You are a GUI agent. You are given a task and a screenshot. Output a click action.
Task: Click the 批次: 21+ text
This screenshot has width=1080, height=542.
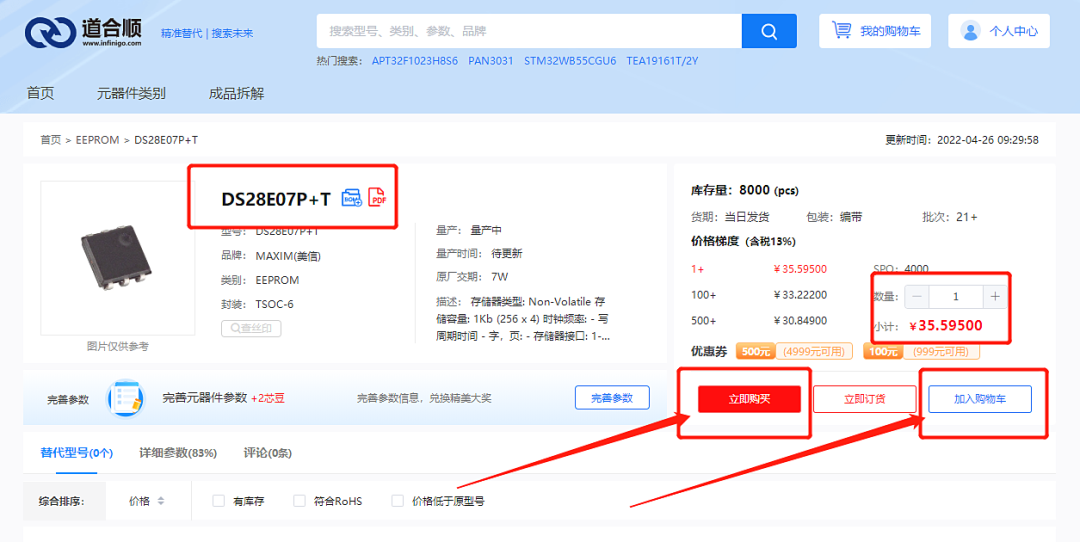(950, 217)
